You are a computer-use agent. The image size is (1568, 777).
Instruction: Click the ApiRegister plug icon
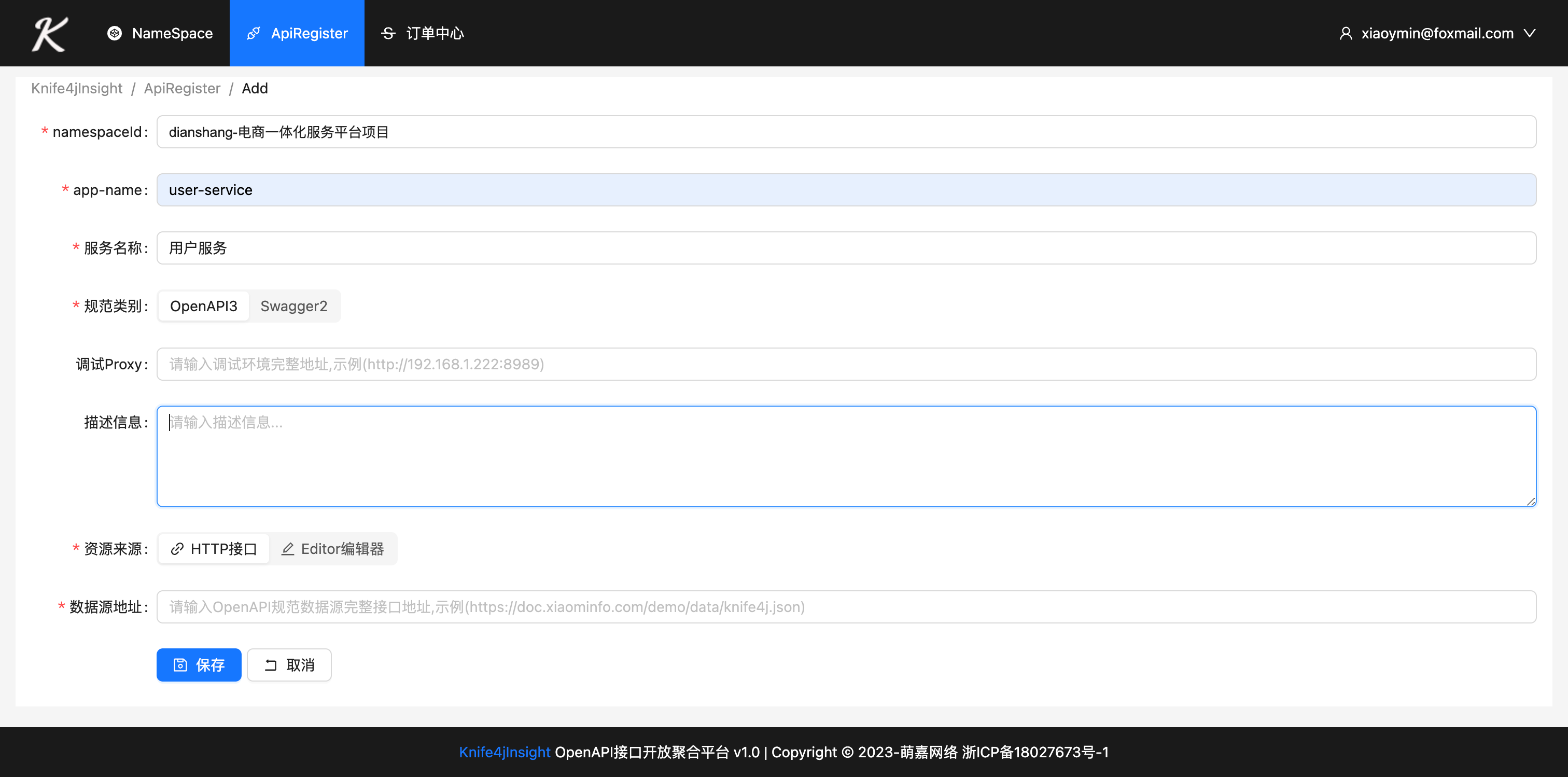[x=253, y=33]
